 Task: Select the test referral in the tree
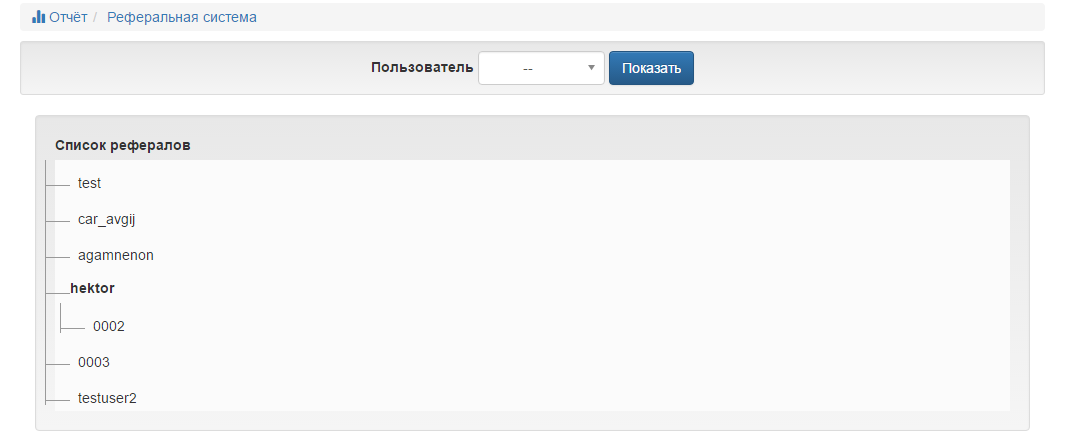pos(89,183)
